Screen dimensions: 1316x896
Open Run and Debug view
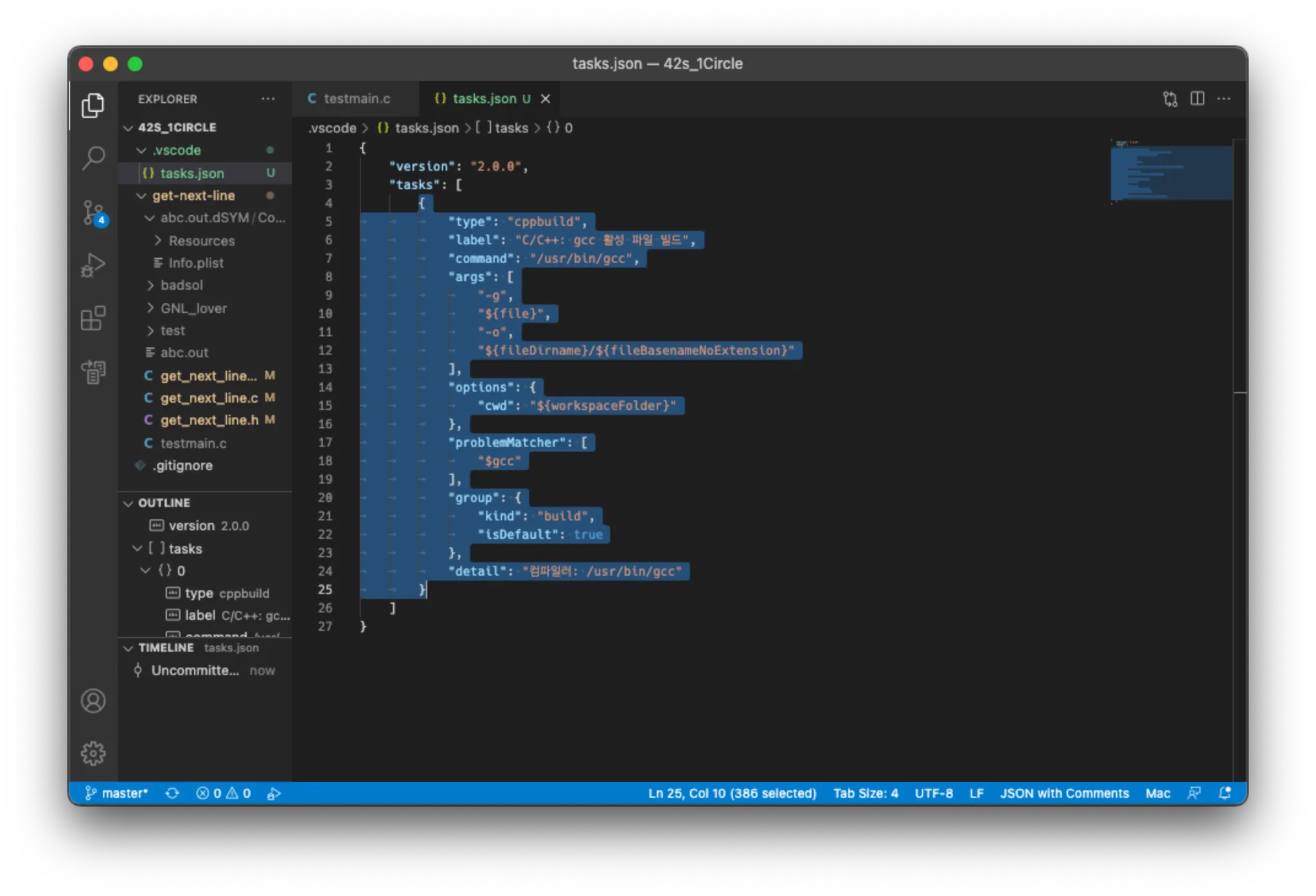[x=93, y=265]
